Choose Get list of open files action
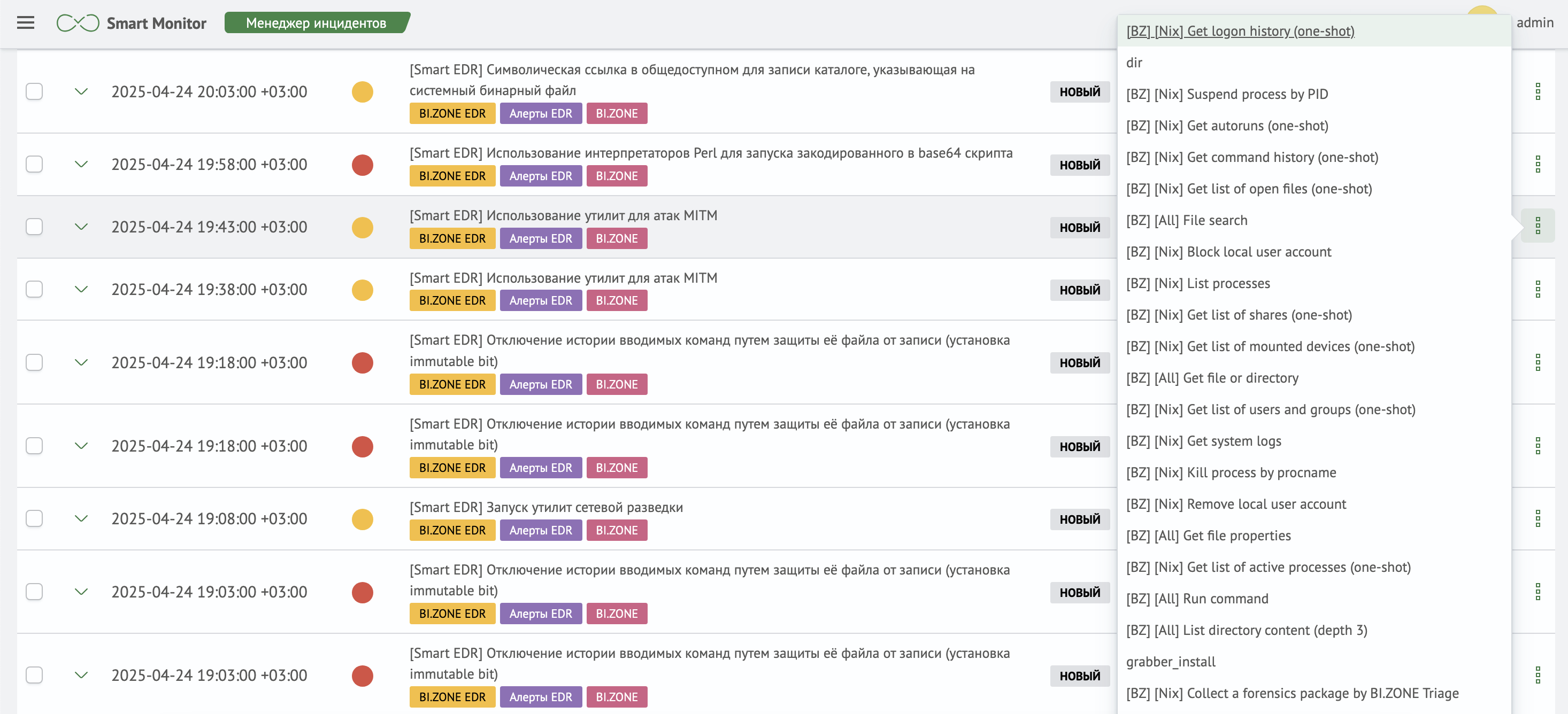This screenshot has width=1568, height=714. [1313, 189]
